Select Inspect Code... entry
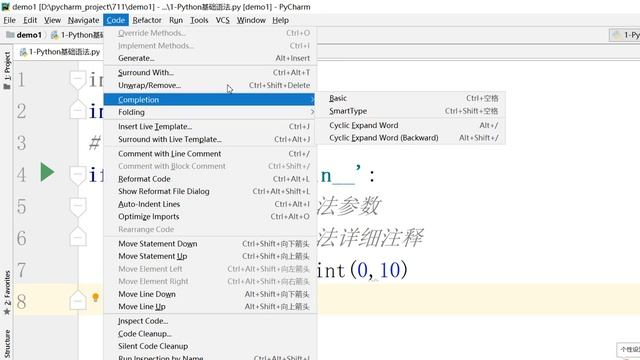Screen dimensions: 640x360 [x=210, y=321]
